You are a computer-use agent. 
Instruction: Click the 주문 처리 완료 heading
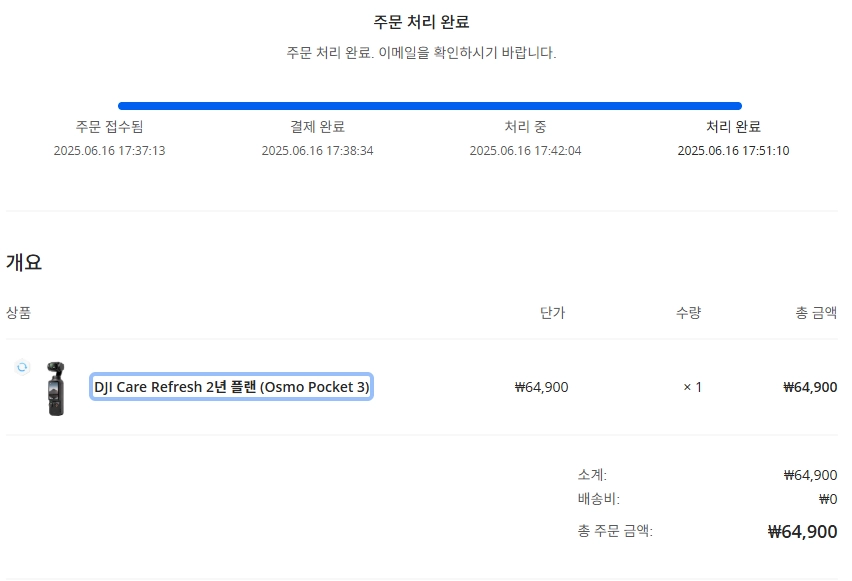[421, 22]
